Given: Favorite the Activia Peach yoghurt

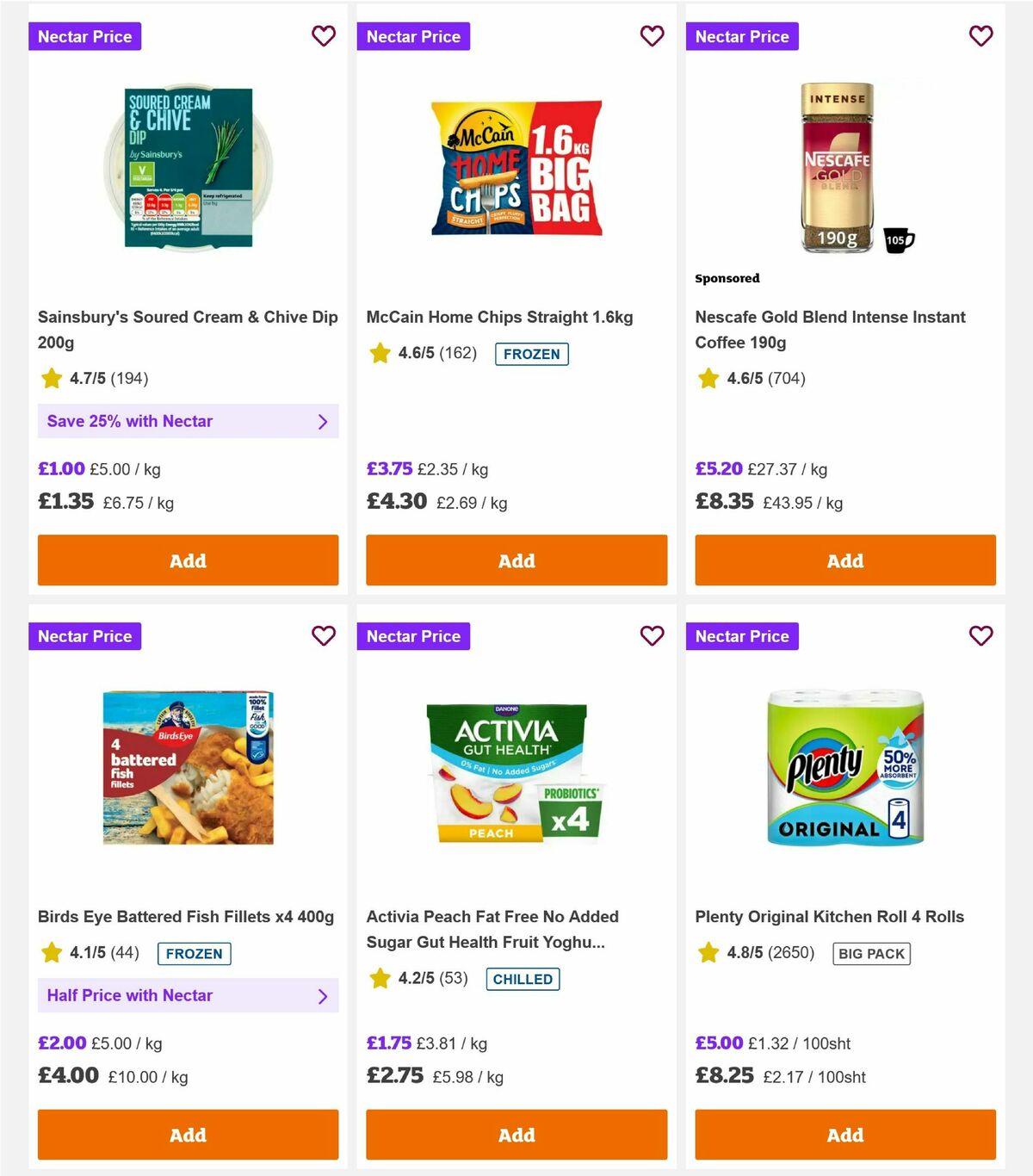Looking at the screenshot, I should tap(653, 636).
